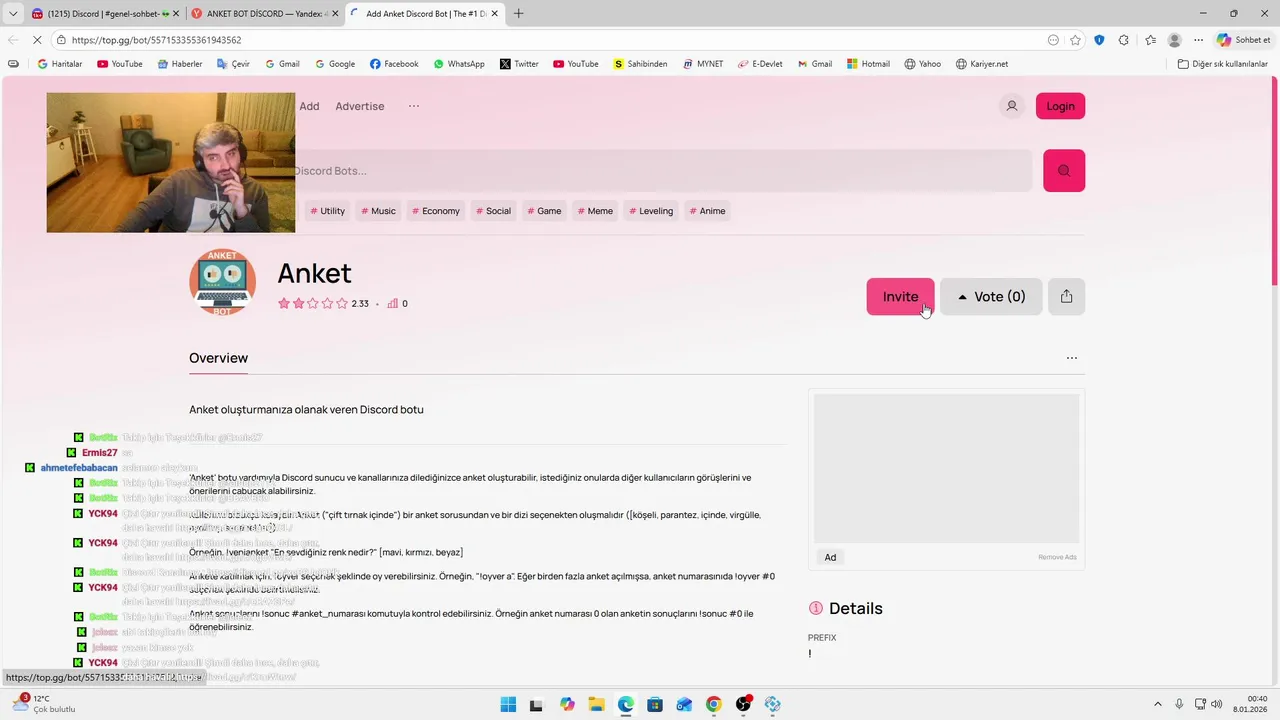Open the browser settings three-dot menu
Screen dimensions: 1280x720
pyautogui.click(x=1198, y=40)
